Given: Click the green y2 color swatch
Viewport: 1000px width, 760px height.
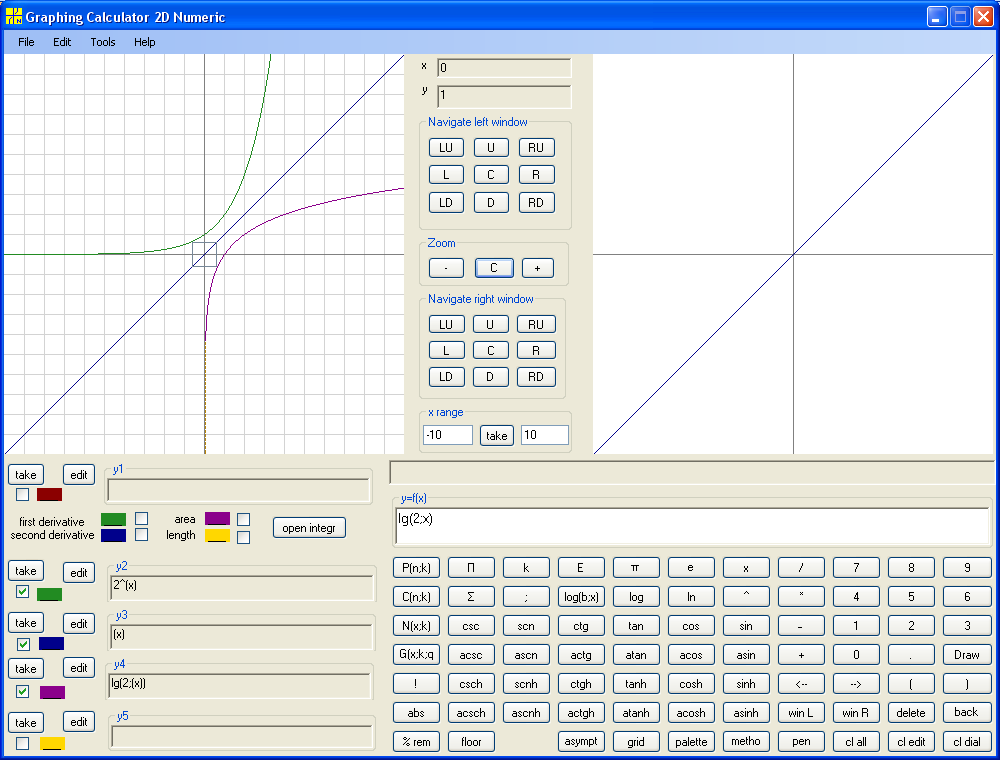Looking at the screenshot, I should coord(49,594).
